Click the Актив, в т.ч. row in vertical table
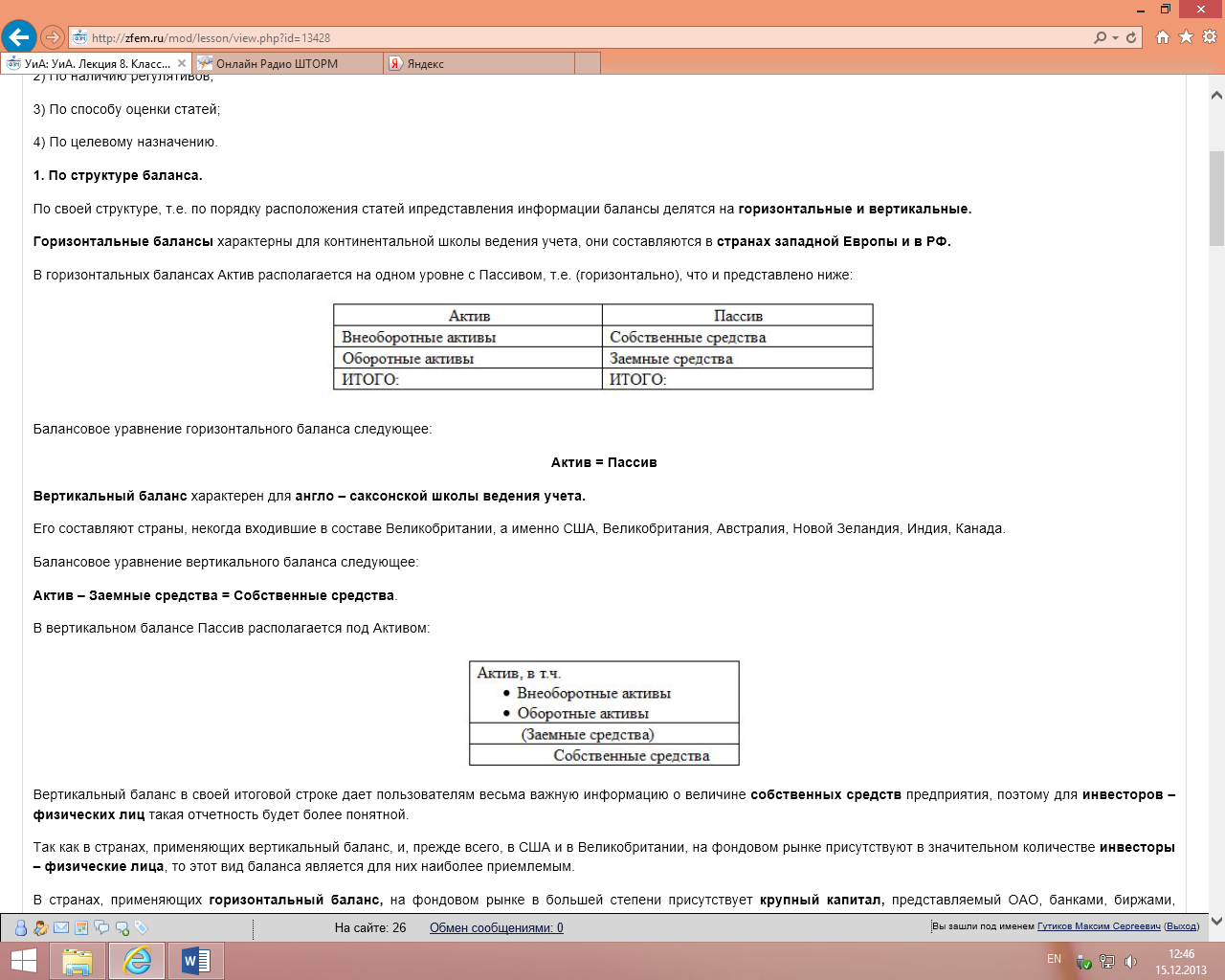Image resolution: width=1225 pixels, height=980 pixels. [604, 692]
